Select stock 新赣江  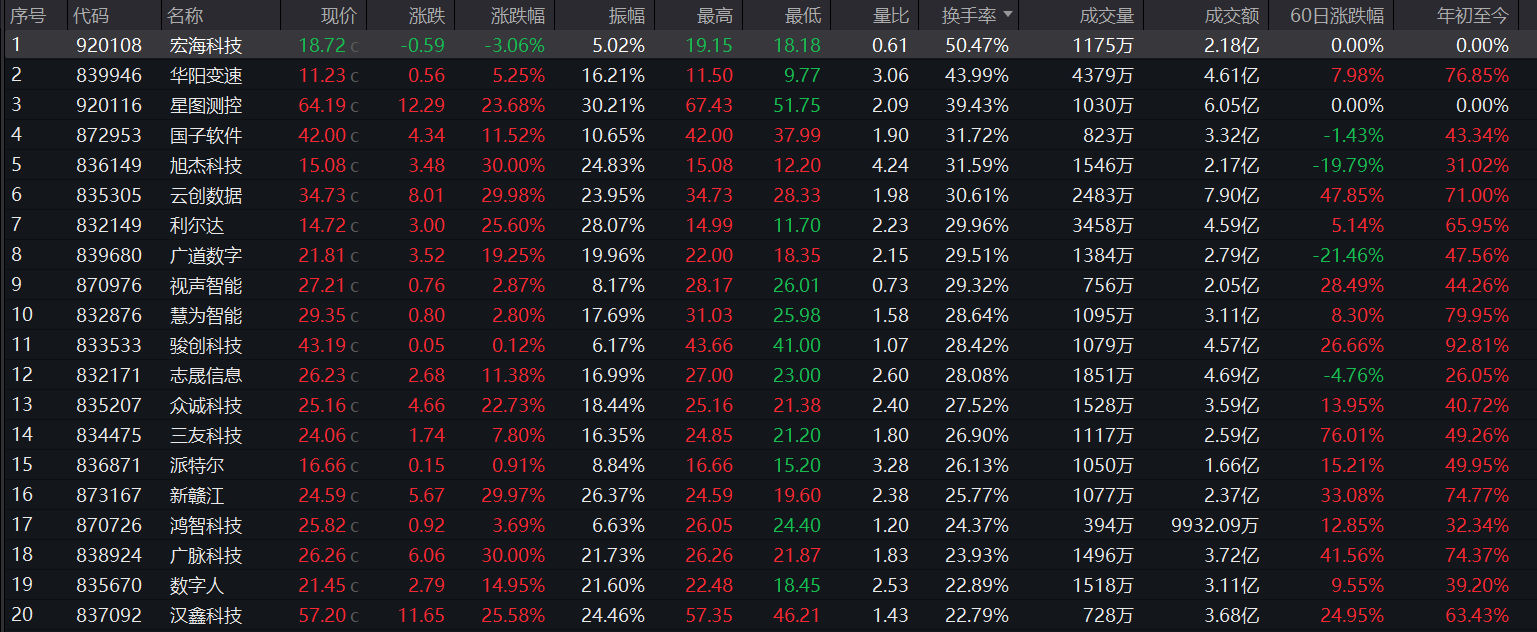coord(197,495)
